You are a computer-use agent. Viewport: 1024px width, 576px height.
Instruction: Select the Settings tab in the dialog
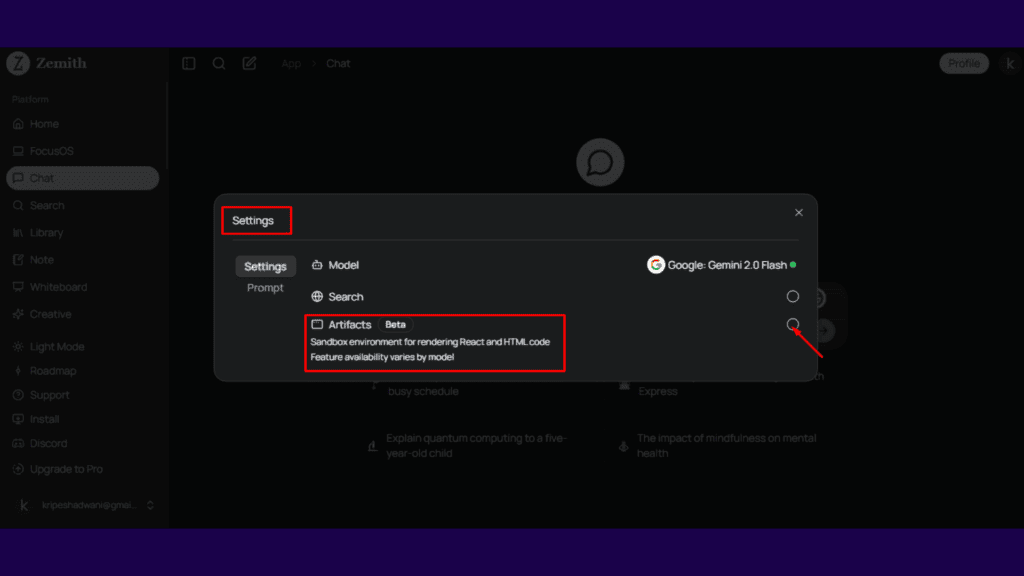265,266
